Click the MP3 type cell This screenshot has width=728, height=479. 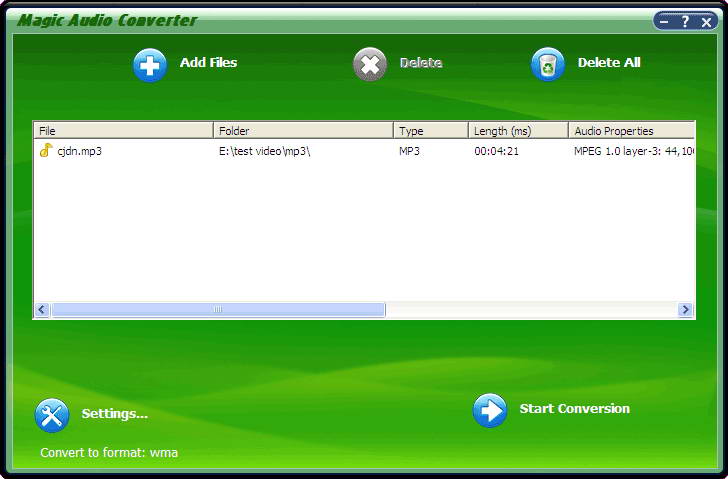coord(409,151)
